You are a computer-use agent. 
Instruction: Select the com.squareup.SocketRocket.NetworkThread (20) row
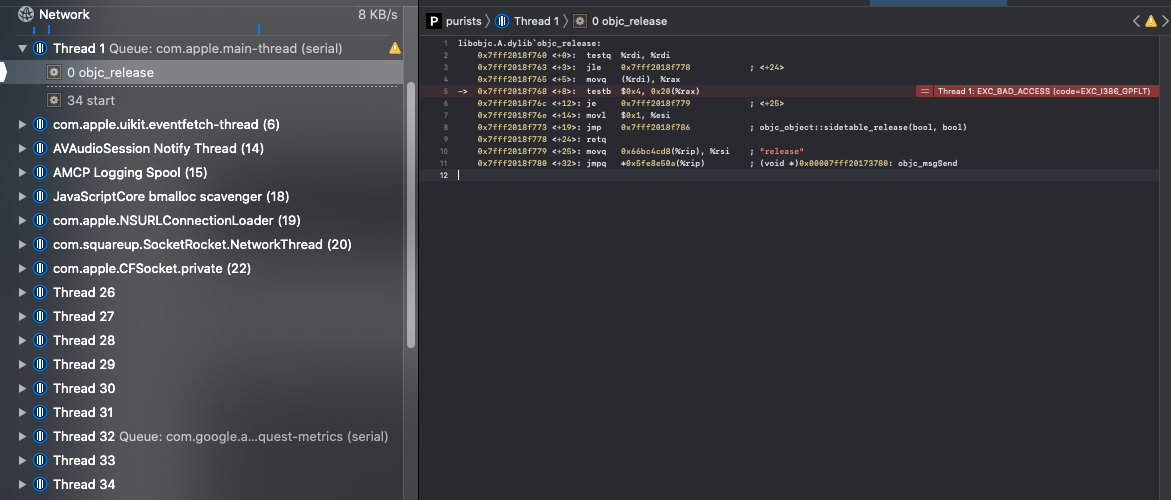point(201,244)
